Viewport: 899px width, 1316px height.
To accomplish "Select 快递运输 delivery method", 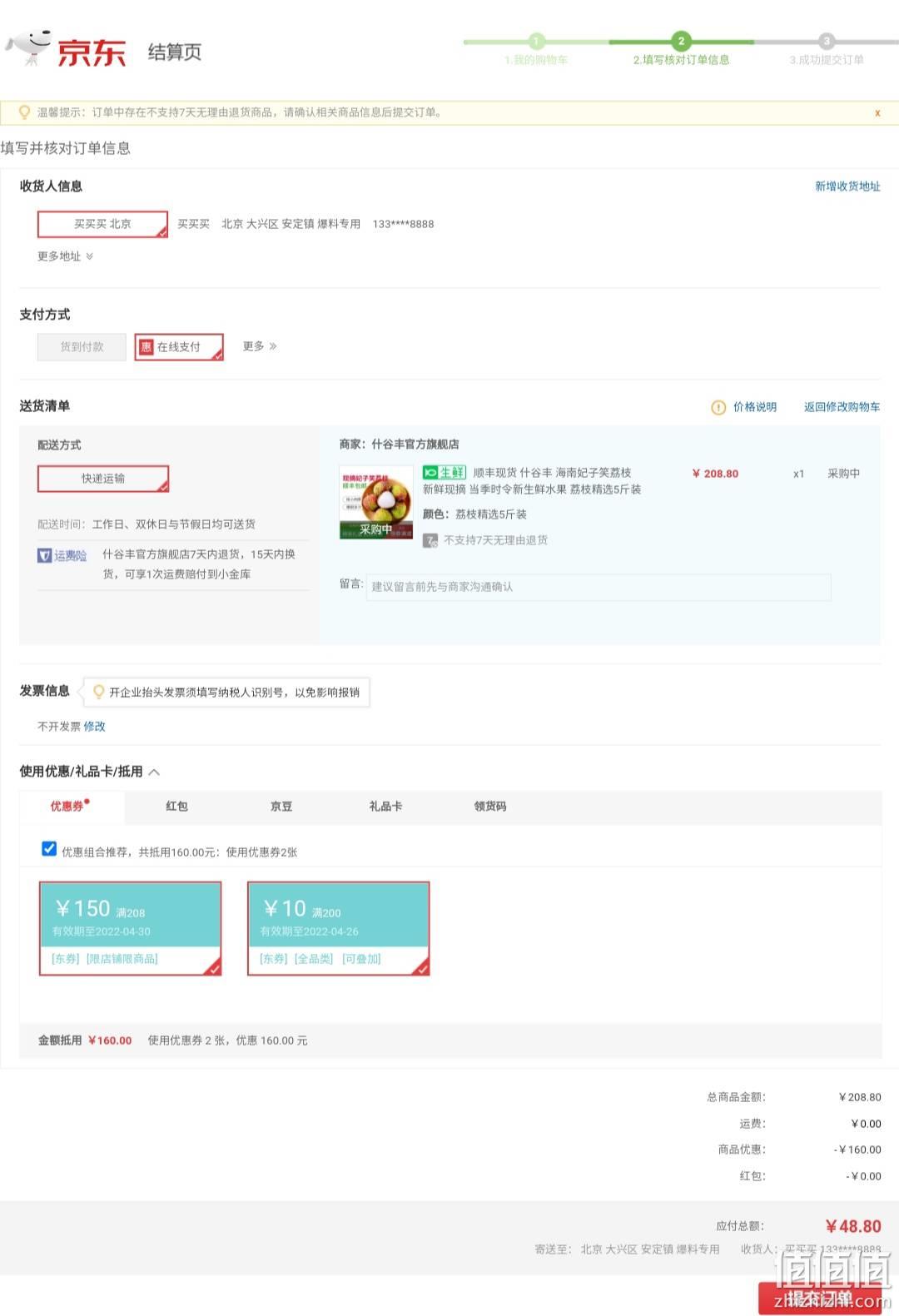I will [103, 479].
